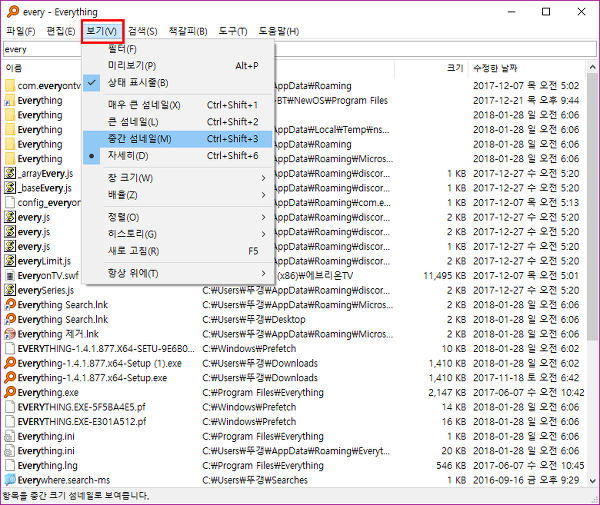Click Everything-1.4.1.877.x64-Setup.exe icon
The width and height of the screenshot is (600, 505).
pos(10,378)
